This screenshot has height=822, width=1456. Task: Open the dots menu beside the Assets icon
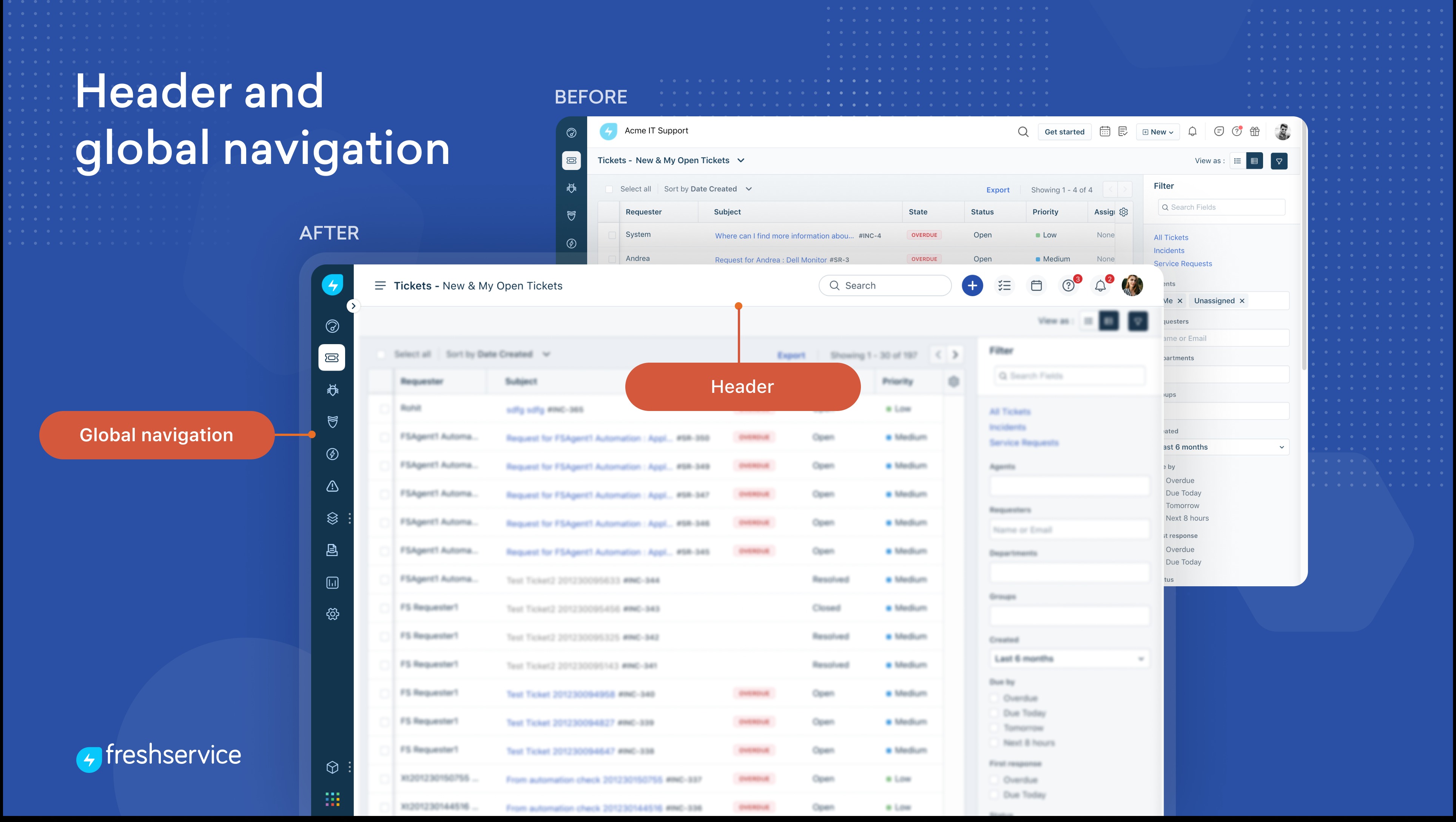(350, 518)
